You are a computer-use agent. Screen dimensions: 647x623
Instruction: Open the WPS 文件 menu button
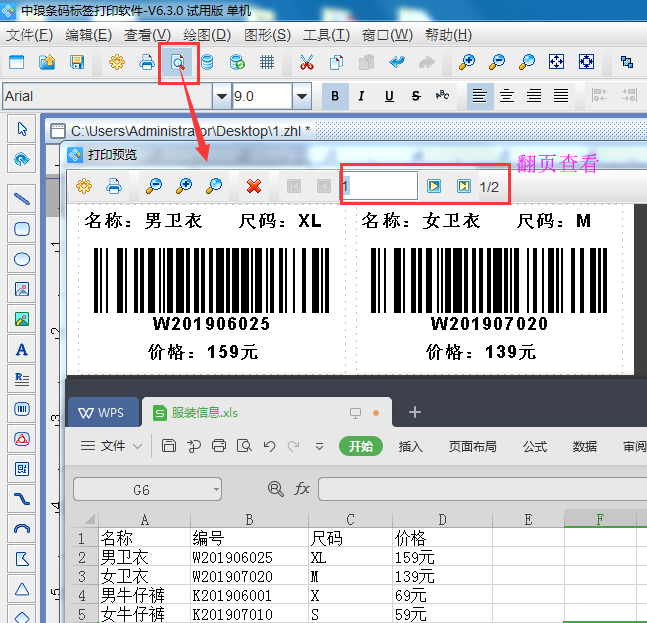coord(112,446)
